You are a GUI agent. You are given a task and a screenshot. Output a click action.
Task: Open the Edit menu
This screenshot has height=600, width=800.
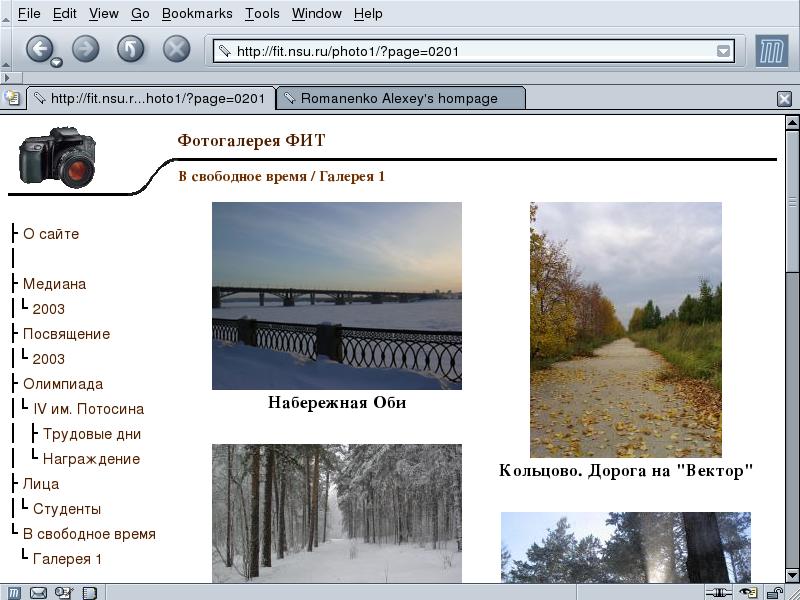65,14
